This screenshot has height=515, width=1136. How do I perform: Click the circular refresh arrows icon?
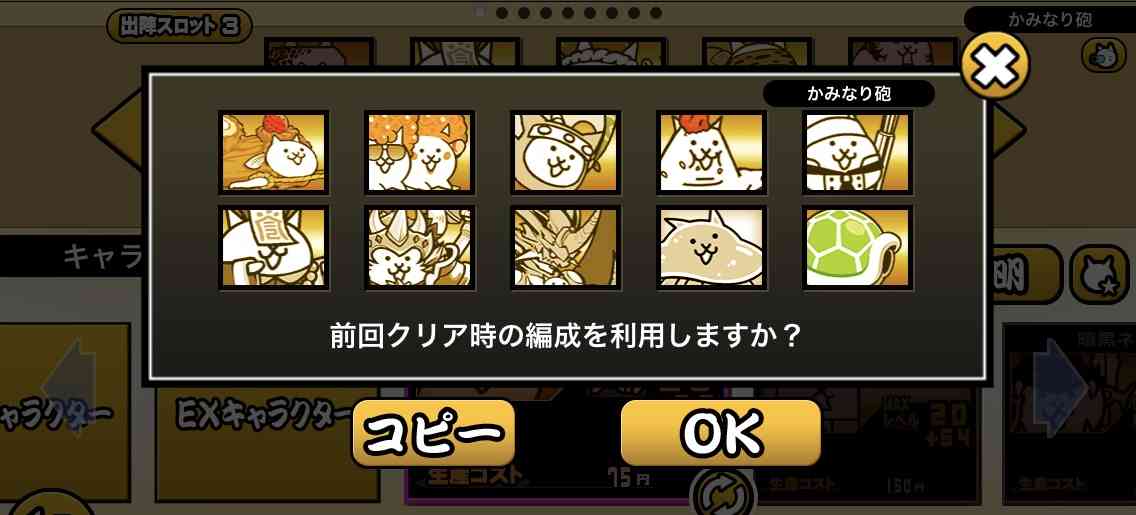(x=722, y=495)
